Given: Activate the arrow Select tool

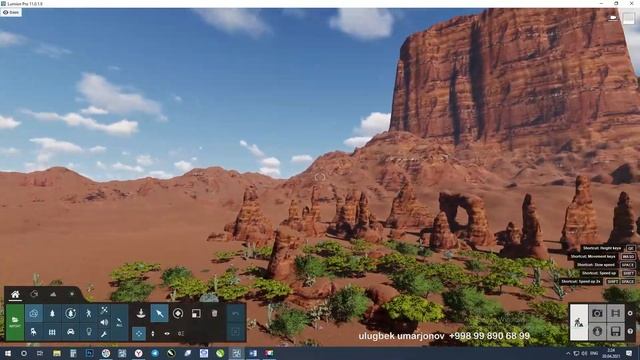Looking at the screenshot, I should click(160, 313).
